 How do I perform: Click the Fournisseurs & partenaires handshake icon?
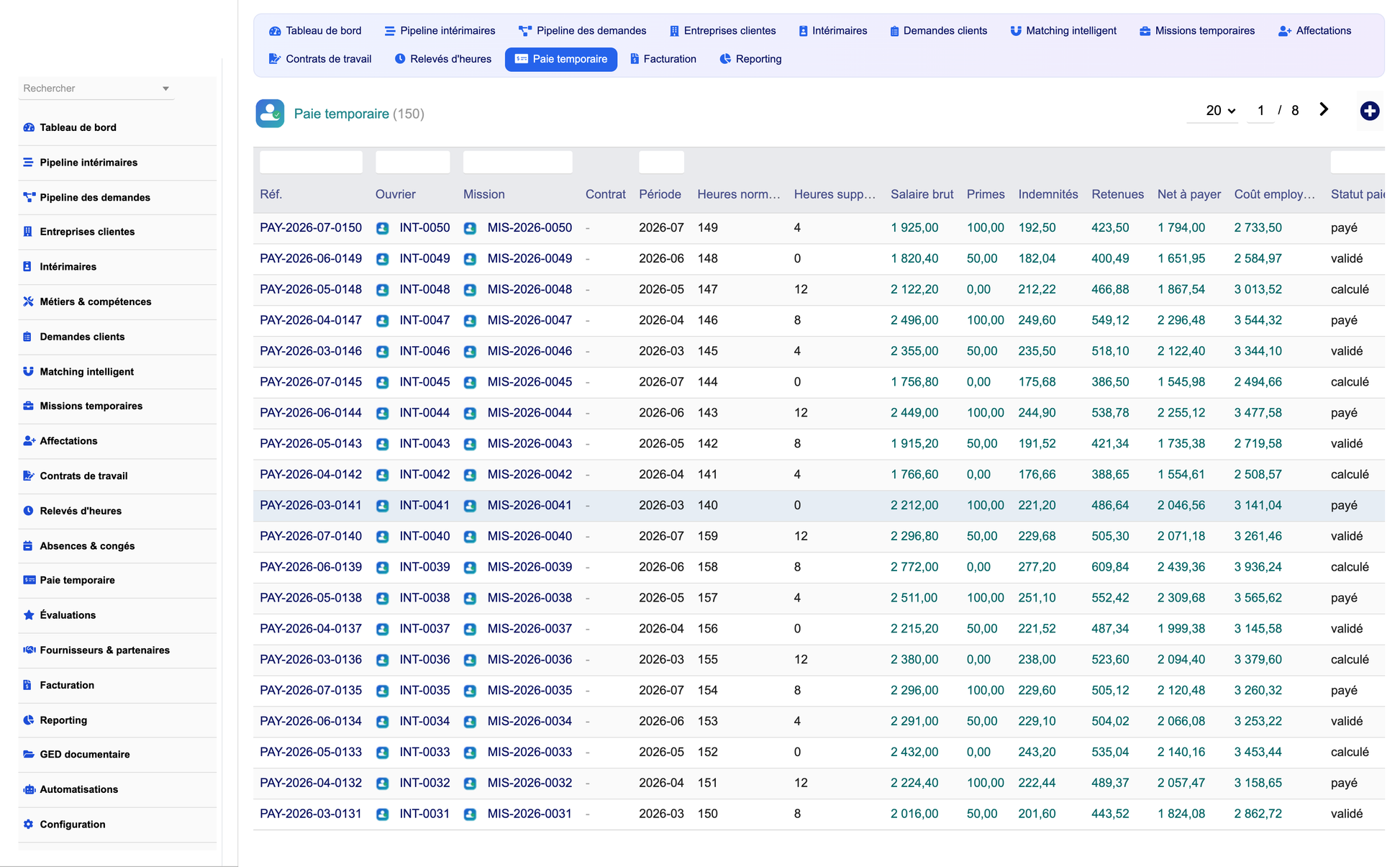tap(29, 650)
